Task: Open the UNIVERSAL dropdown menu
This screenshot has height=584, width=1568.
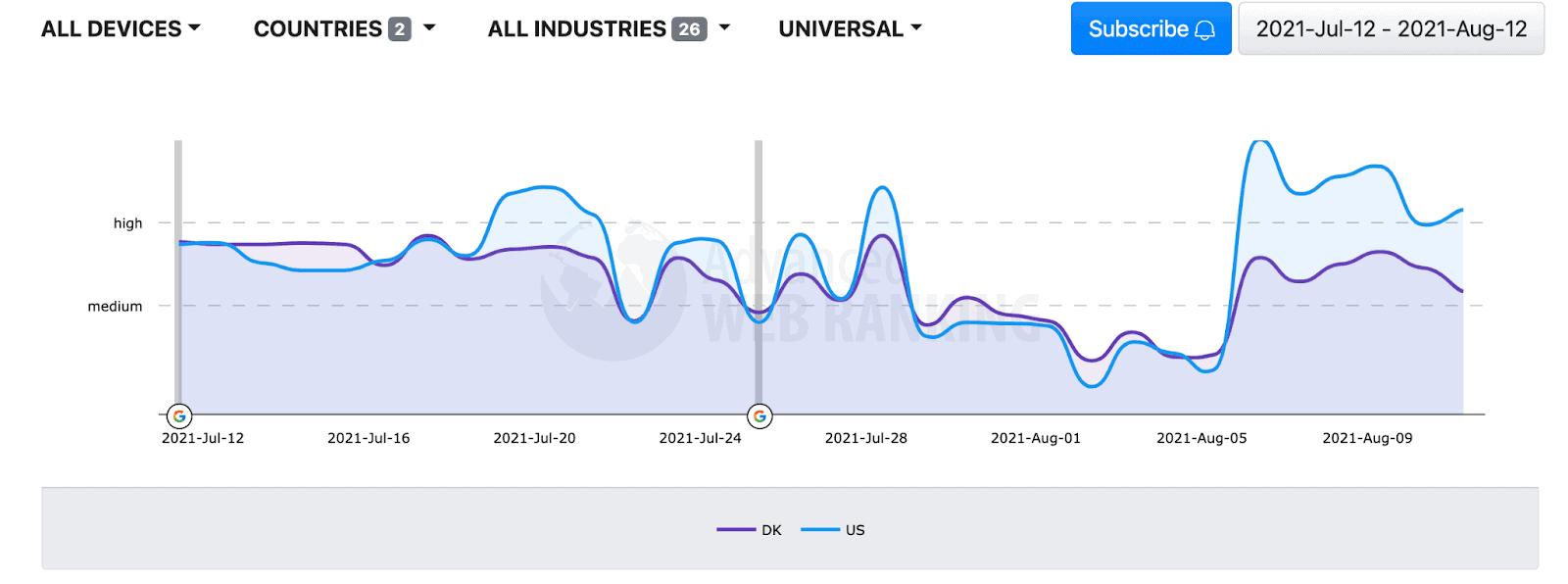Action: coord(851,29)
